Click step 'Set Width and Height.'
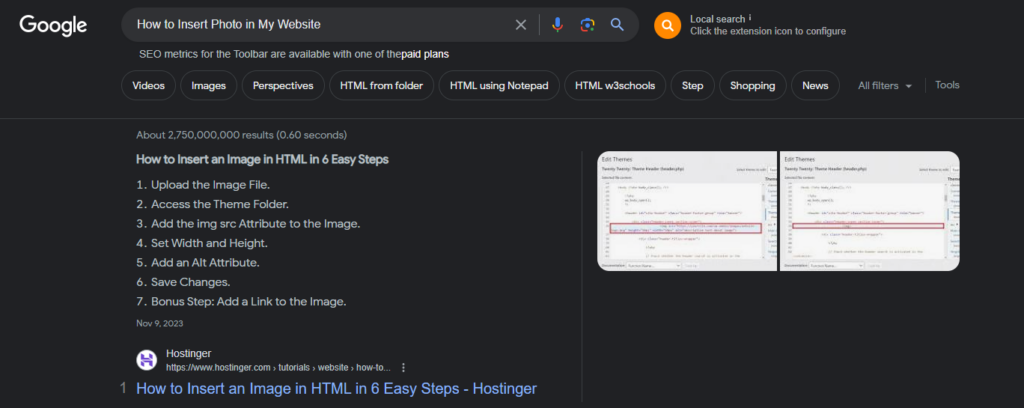 [x=210, y=243]
